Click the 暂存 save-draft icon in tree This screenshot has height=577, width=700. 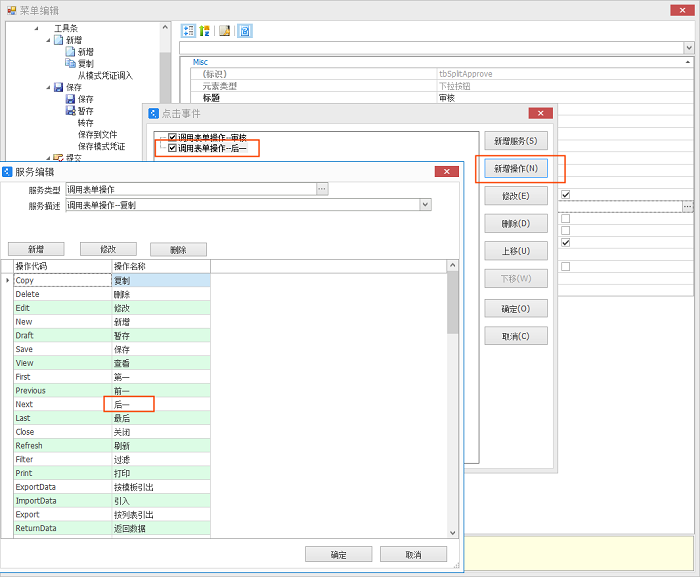pos(71,111)
